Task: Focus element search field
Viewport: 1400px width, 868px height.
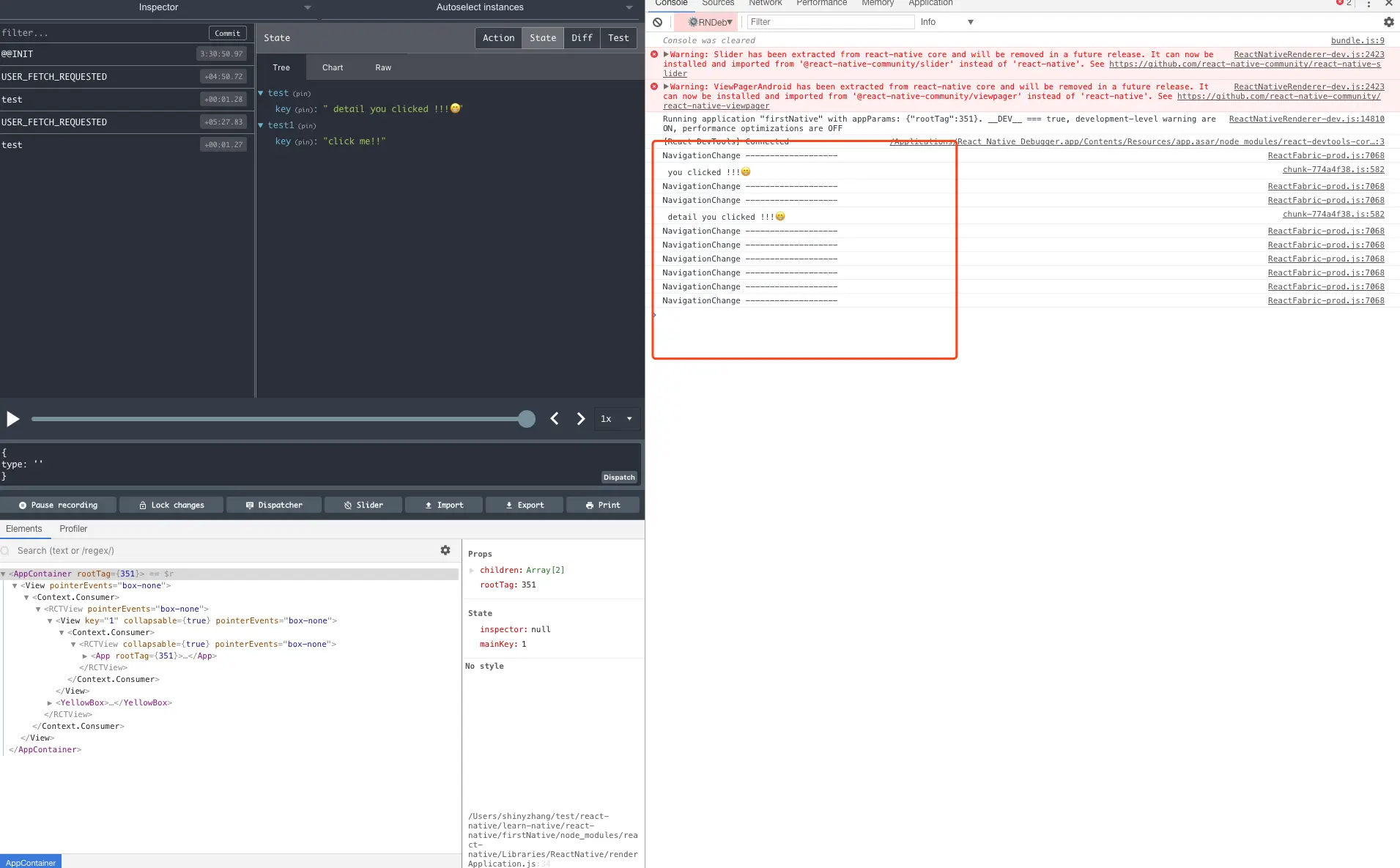Action: coord(220,551)
